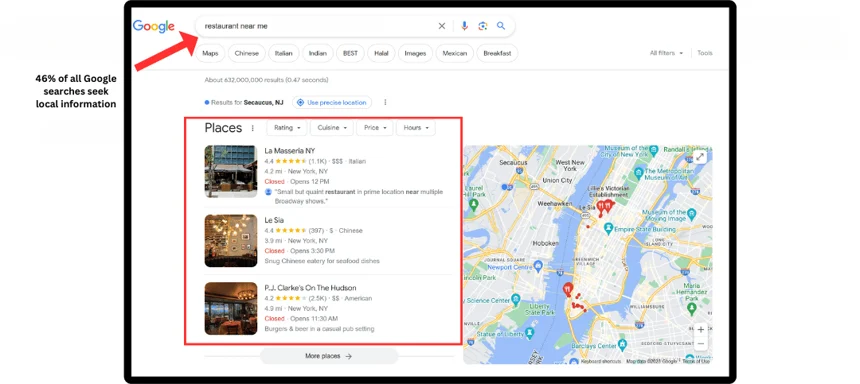The height and width of the screenshot is (384, 860).
Task: Zoom out on the map with minus
Action: pyautogui.click(x=700, y=344)
